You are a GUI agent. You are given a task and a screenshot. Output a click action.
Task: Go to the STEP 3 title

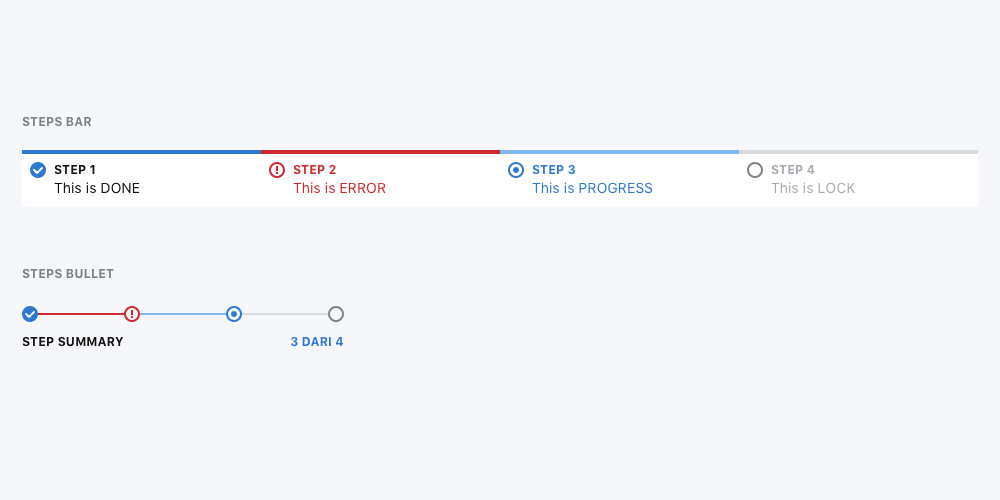553,170
